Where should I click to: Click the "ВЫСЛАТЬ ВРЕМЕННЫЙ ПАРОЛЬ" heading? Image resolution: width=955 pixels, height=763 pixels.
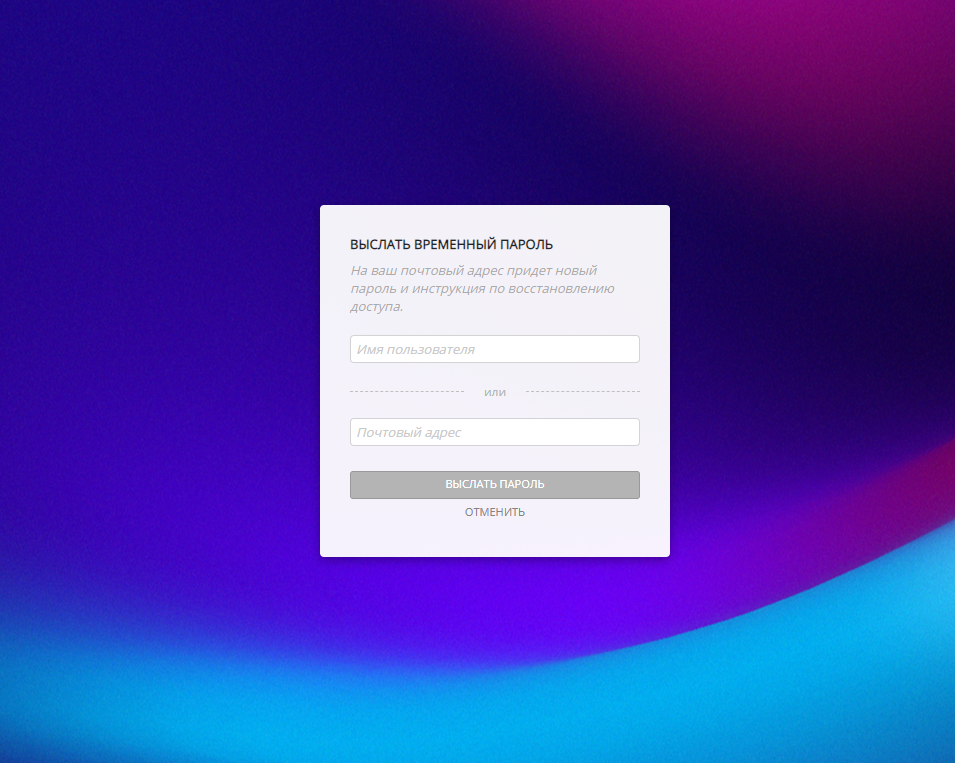(x=451, y=244)
